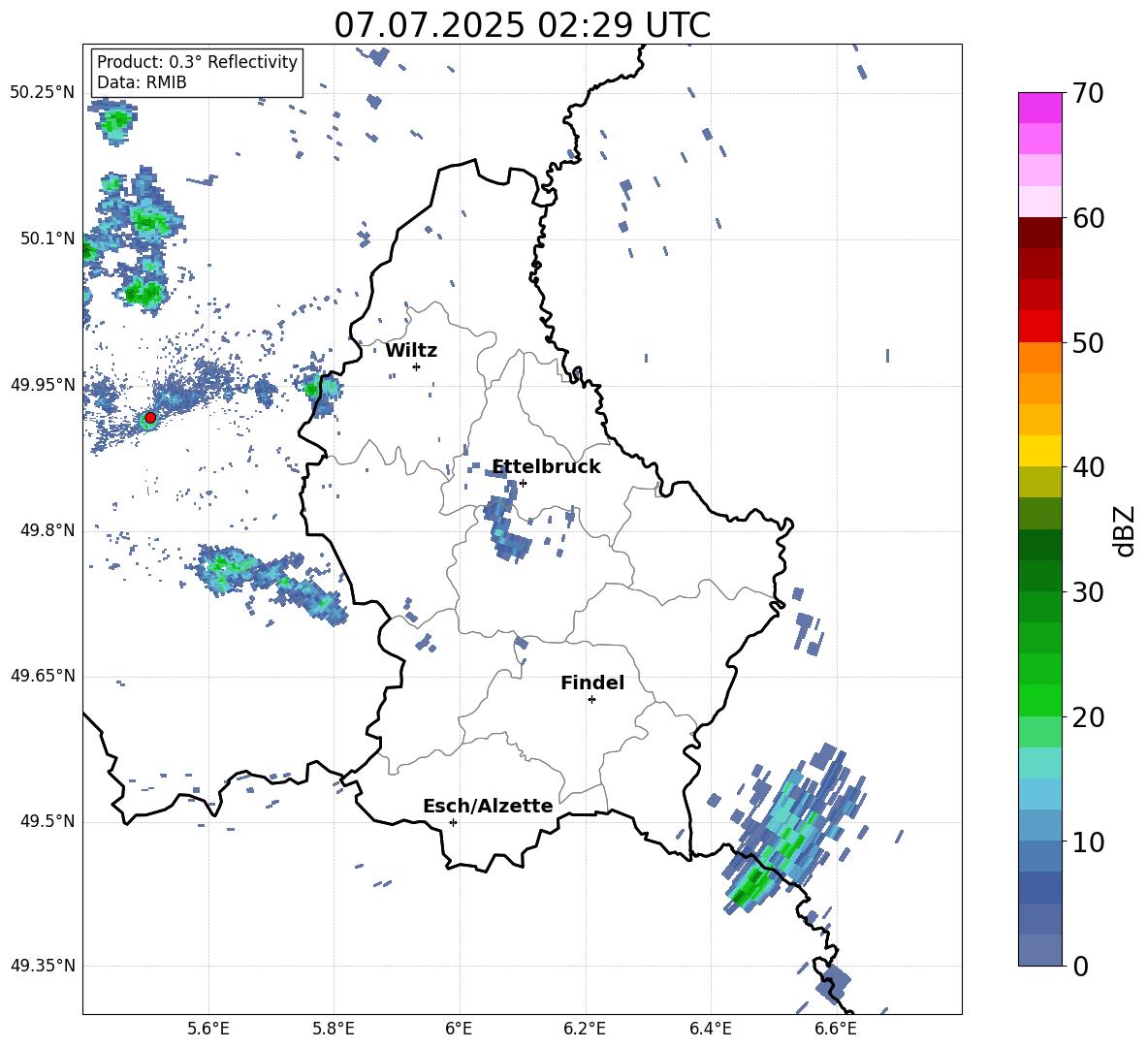Screen dimensions: 1148x1048
Task: Click the orange swatch just below 50
Action: (1039, 358)
